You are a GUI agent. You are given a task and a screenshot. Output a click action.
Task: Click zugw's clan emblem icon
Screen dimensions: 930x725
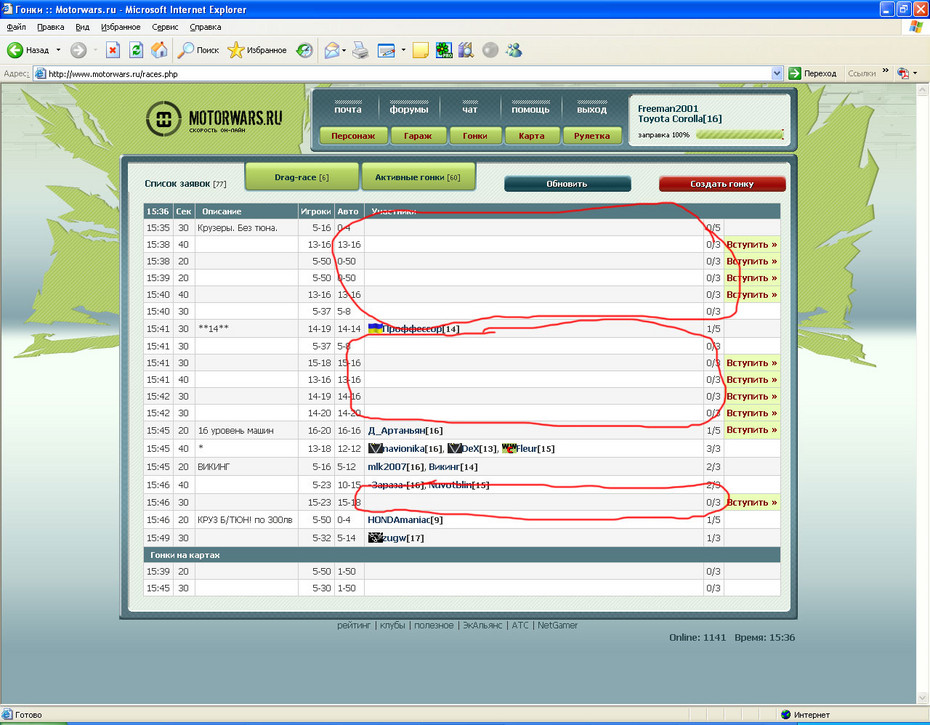click(x=375, y=538)
